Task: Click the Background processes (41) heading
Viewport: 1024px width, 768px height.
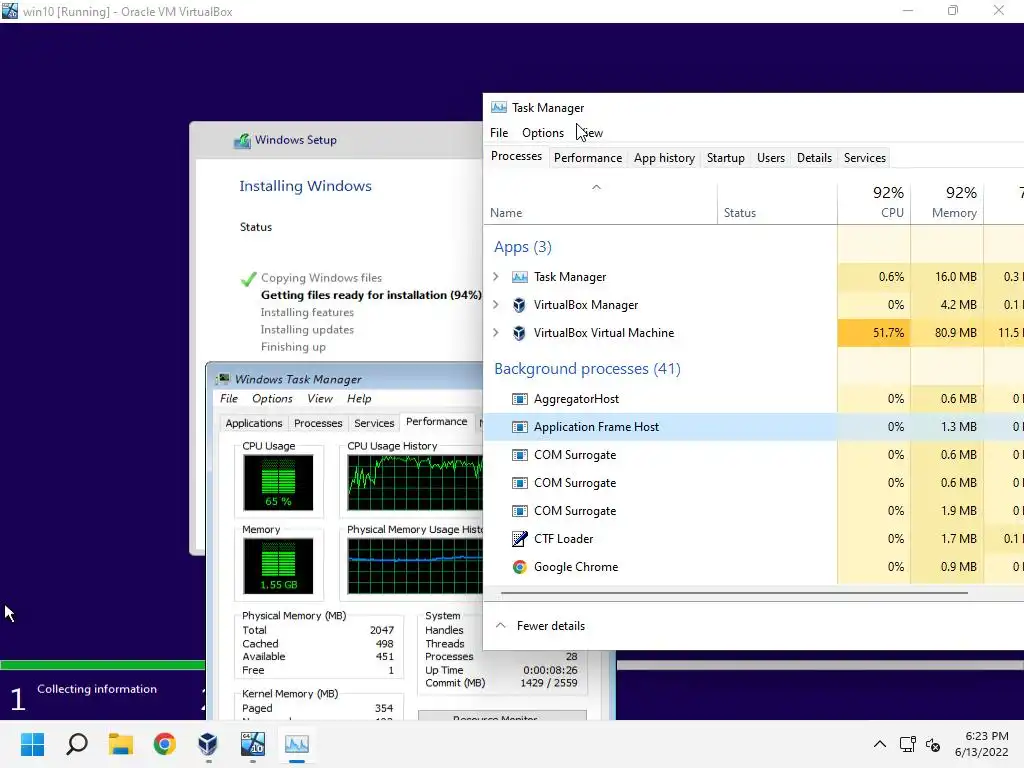Action: [587, 369]
